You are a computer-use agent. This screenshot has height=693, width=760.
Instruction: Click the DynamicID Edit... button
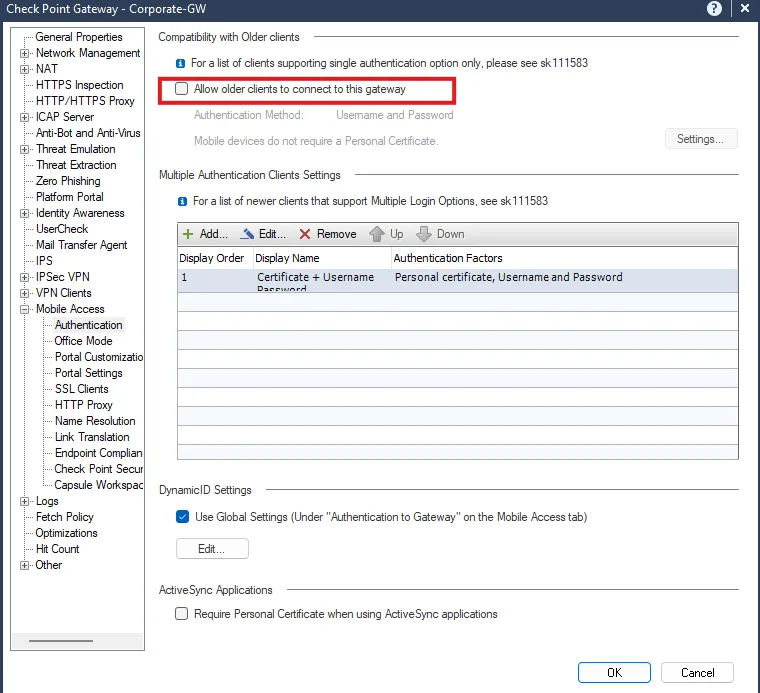pos(212,549)
